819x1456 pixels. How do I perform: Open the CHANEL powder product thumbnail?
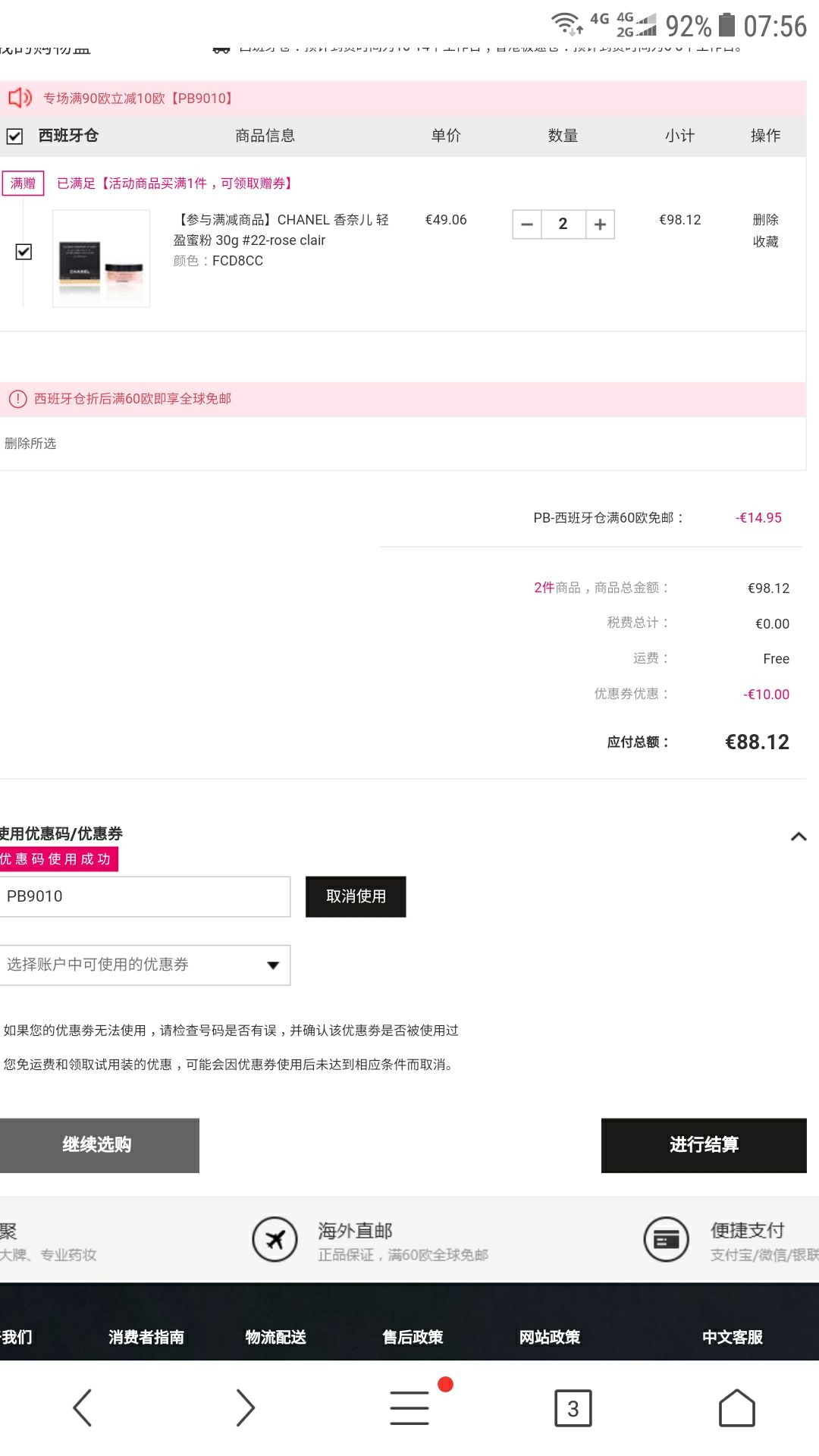[102, 259]
